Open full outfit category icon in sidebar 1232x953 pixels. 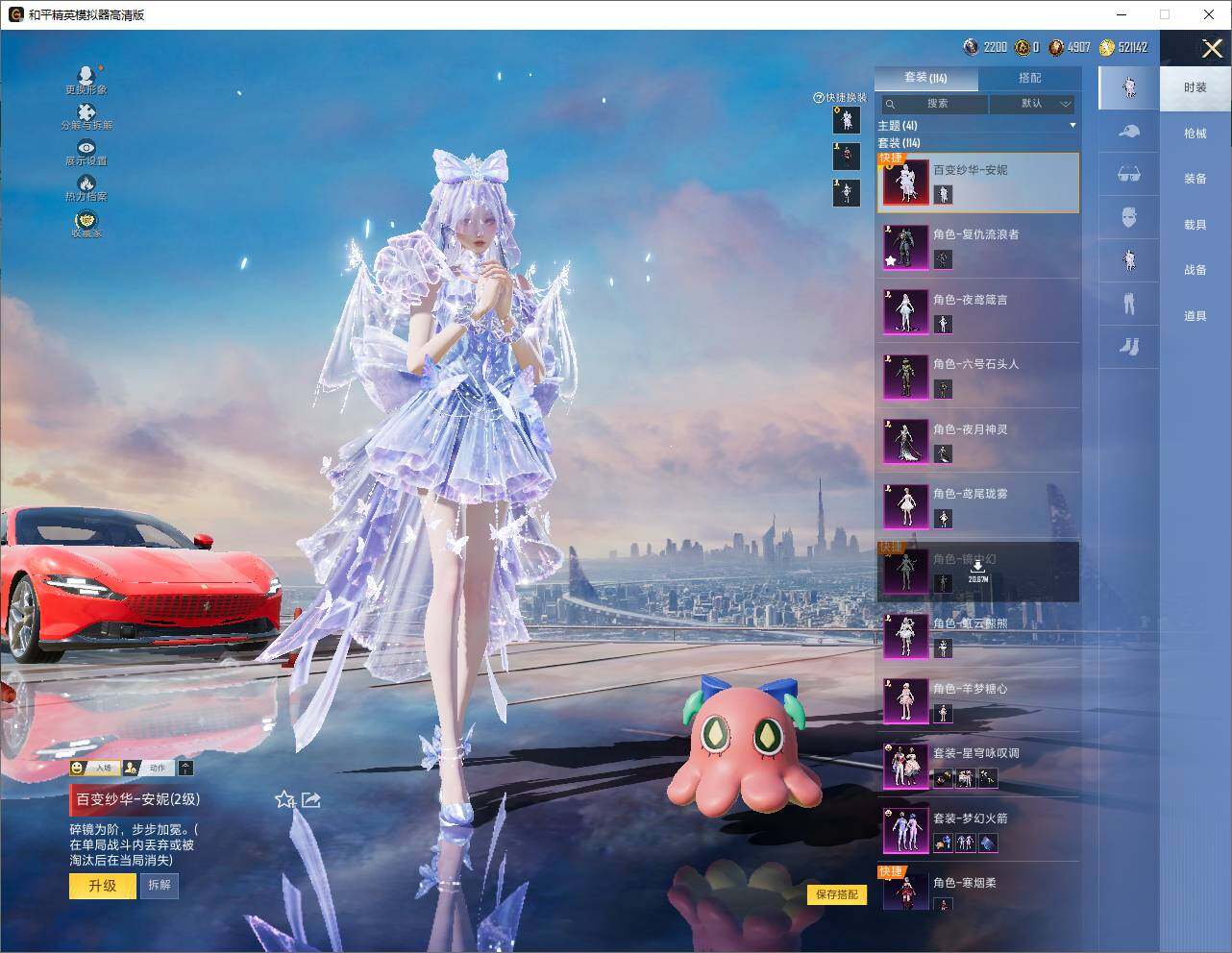pos(1129,87)
